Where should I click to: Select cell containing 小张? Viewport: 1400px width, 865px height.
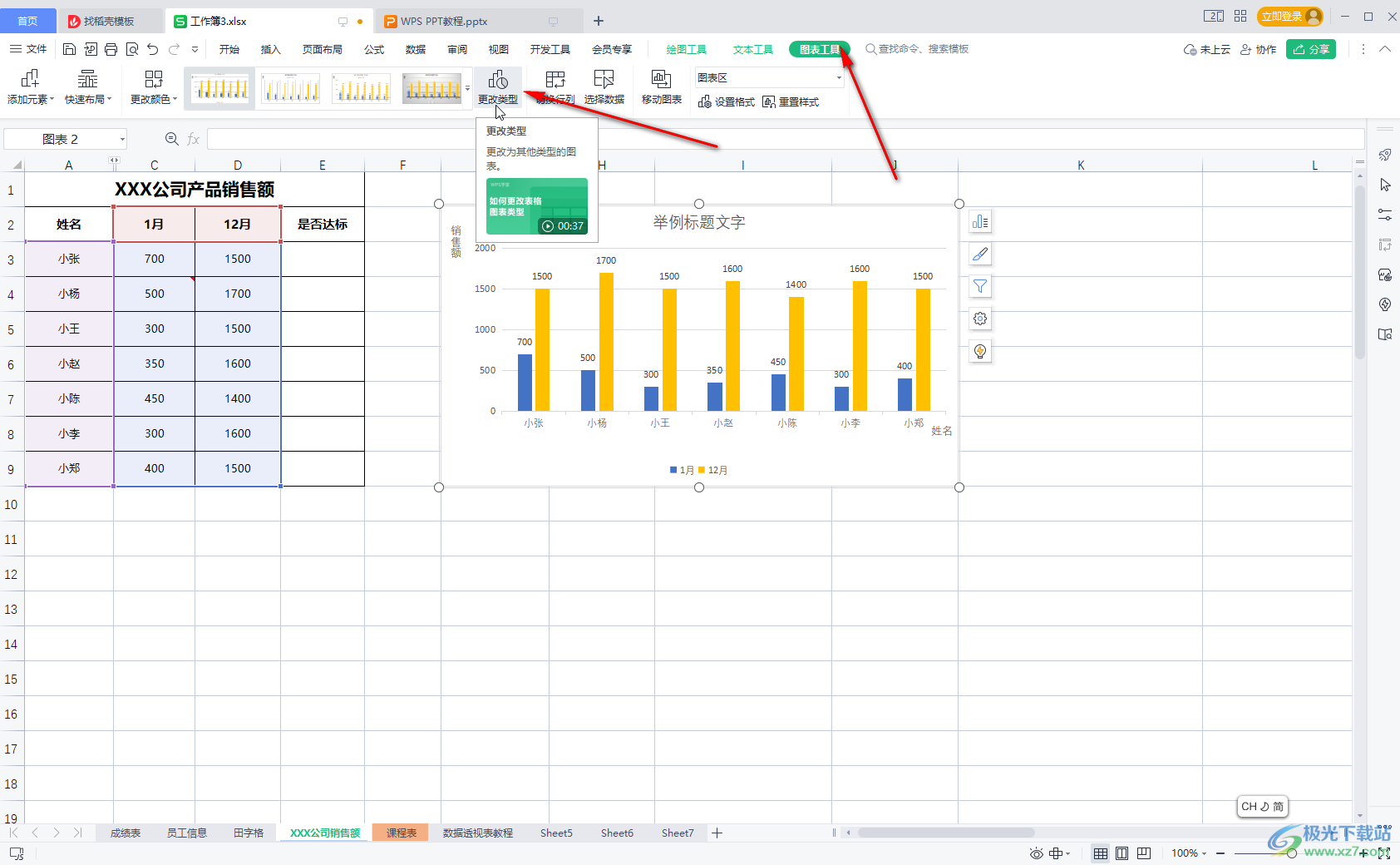click(x=69, y=259)
